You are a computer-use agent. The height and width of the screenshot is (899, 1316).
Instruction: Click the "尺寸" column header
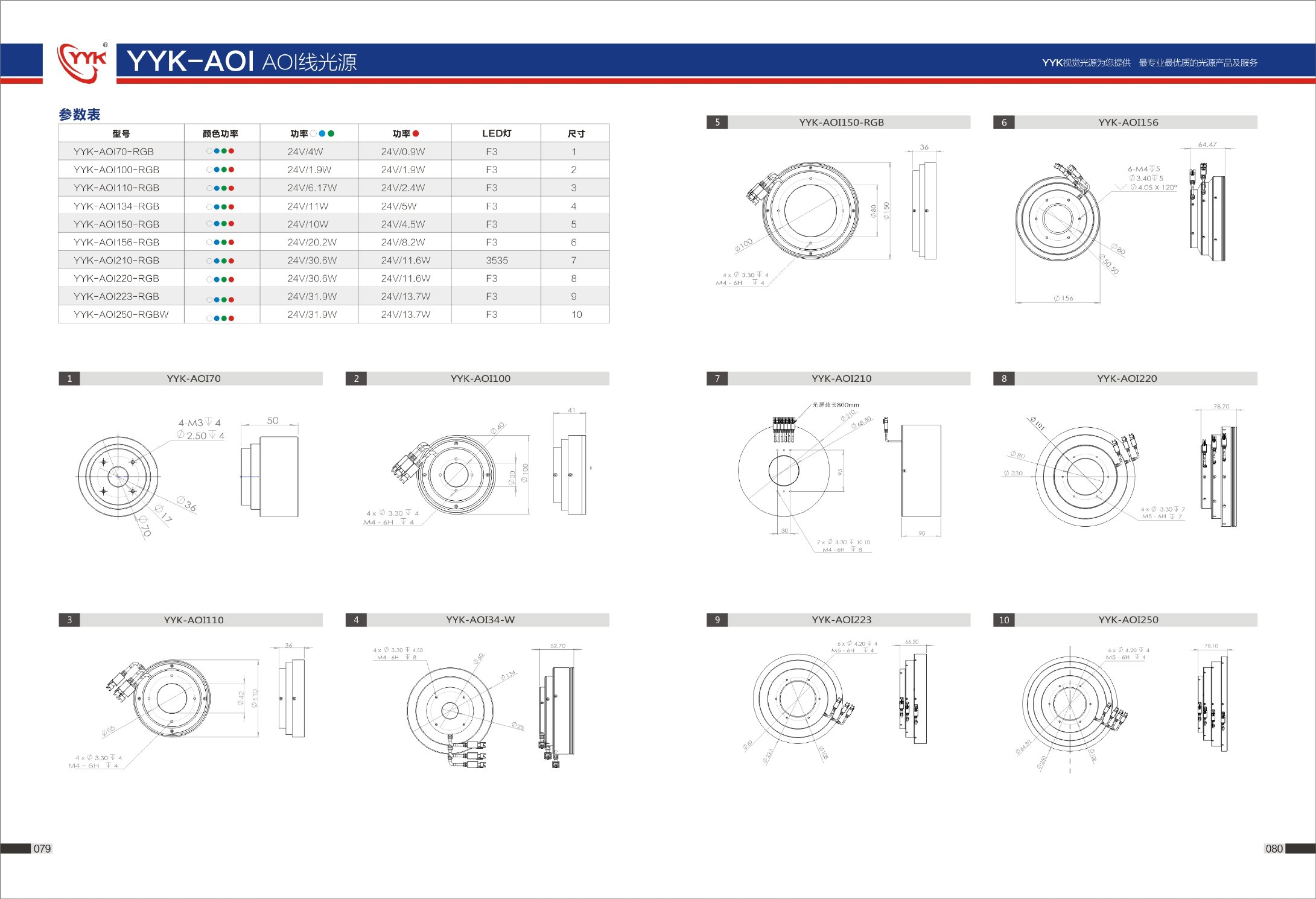(576, 133)
